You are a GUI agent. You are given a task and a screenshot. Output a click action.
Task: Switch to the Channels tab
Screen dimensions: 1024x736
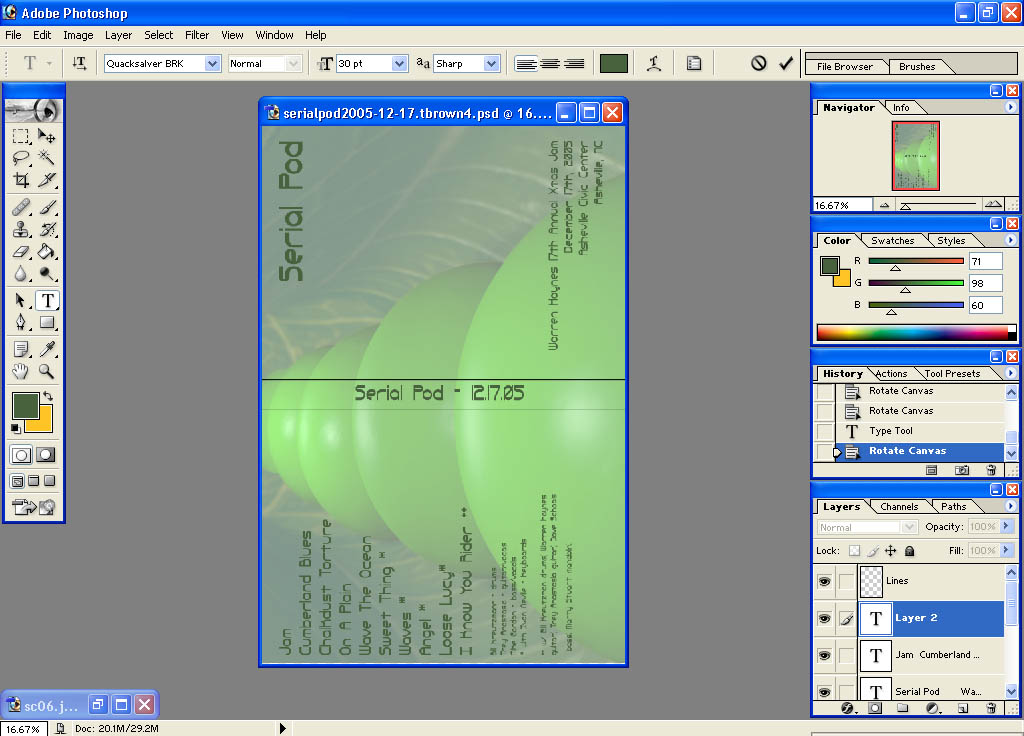(x=899, y=507)
